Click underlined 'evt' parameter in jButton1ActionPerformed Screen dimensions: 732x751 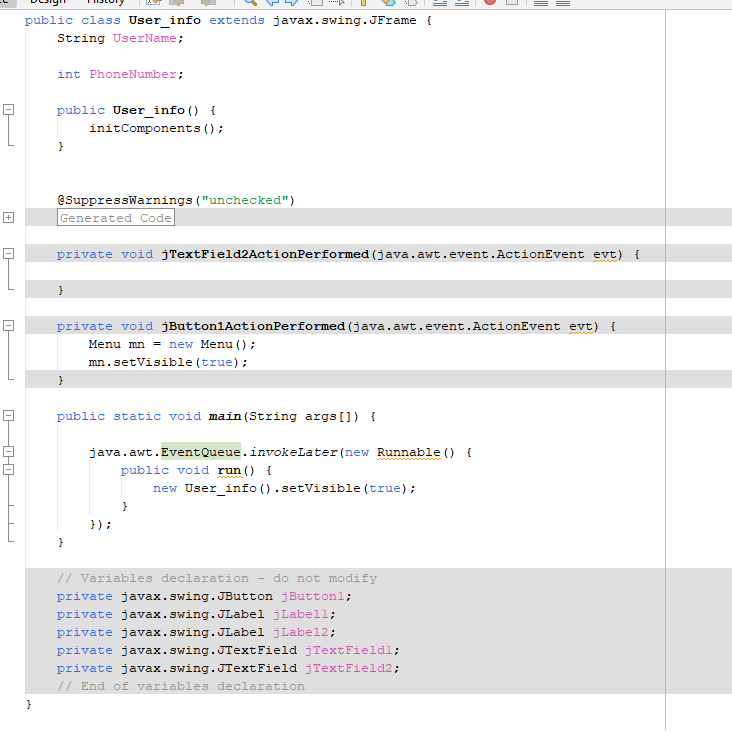(581, 327)
